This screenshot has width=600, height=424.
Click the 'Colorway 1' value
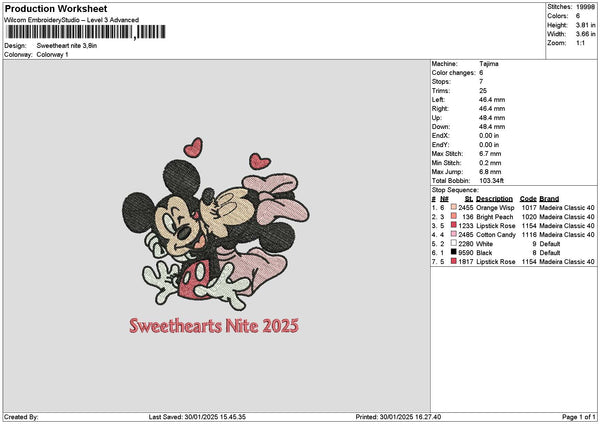coord(52,55)
